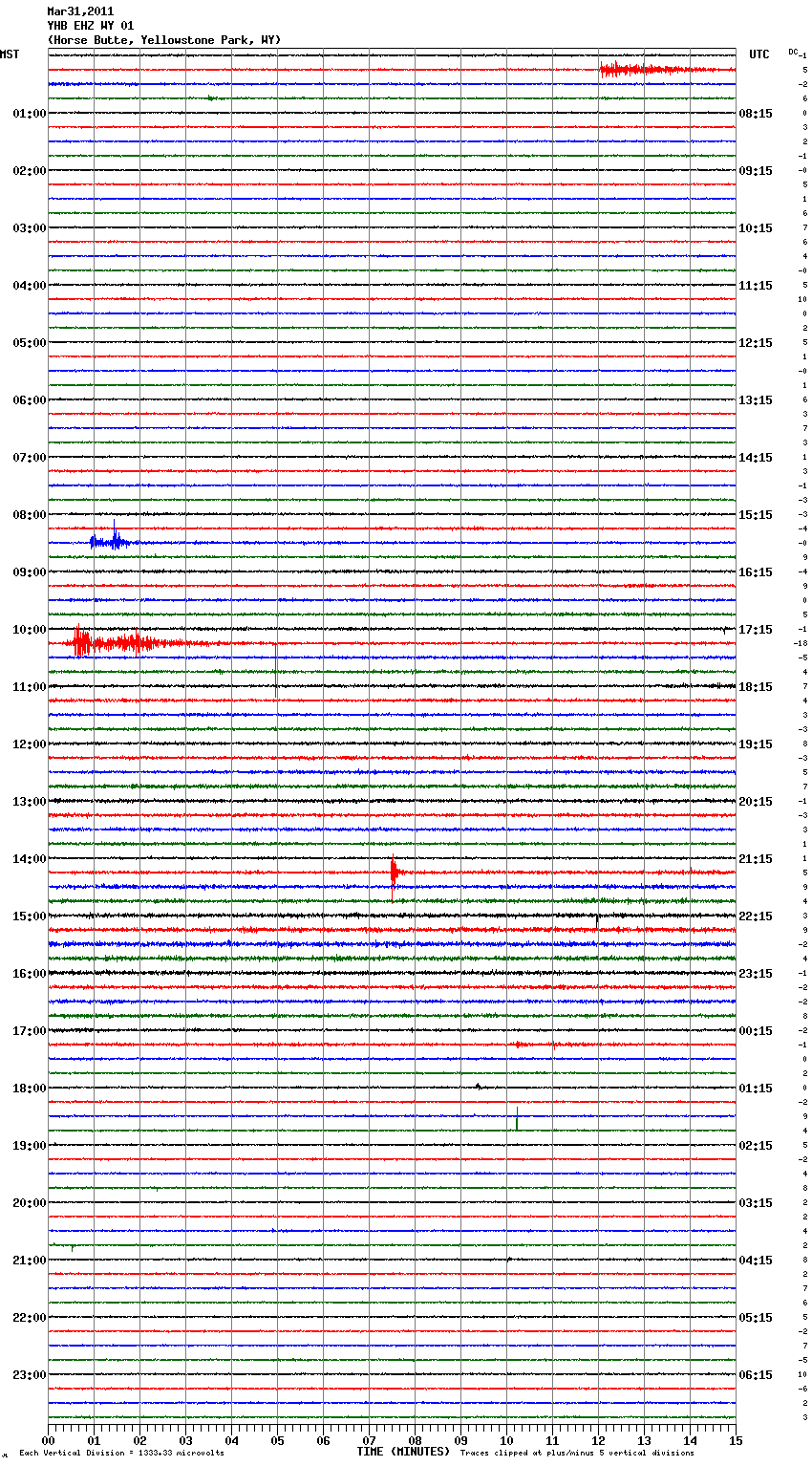Click the 09:15 UTC time label
Viewport: 812px width, 1466px height.
pos(756,171)
